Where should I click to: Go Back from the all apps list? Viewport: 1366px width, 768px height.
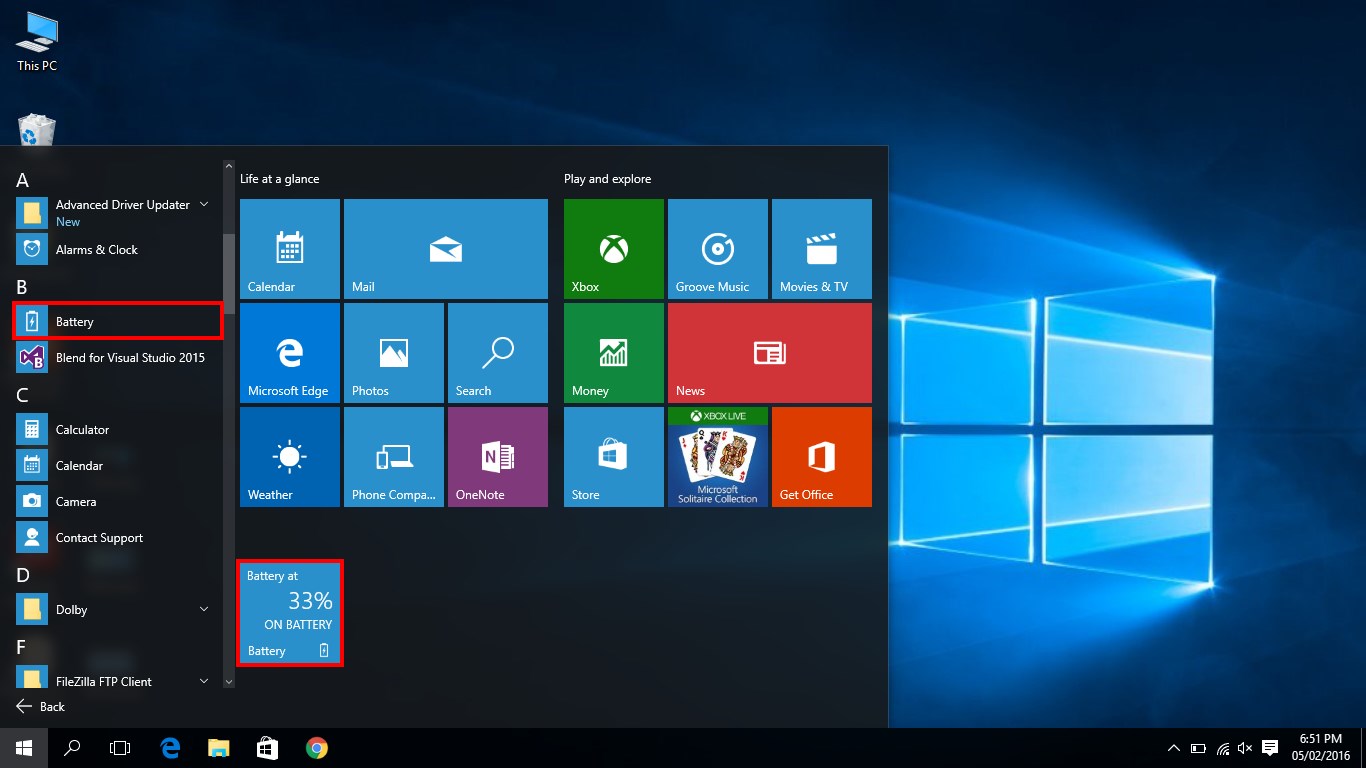click(x=41, y=706)
